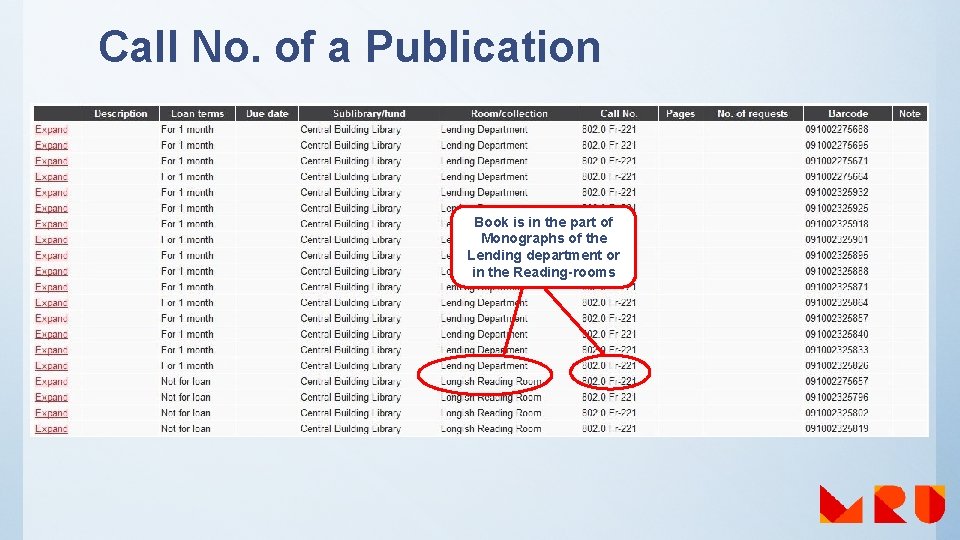Viewport: 960px width, 540px height.
Task: Select barcode value 091002275688
Action: [837, 130]
